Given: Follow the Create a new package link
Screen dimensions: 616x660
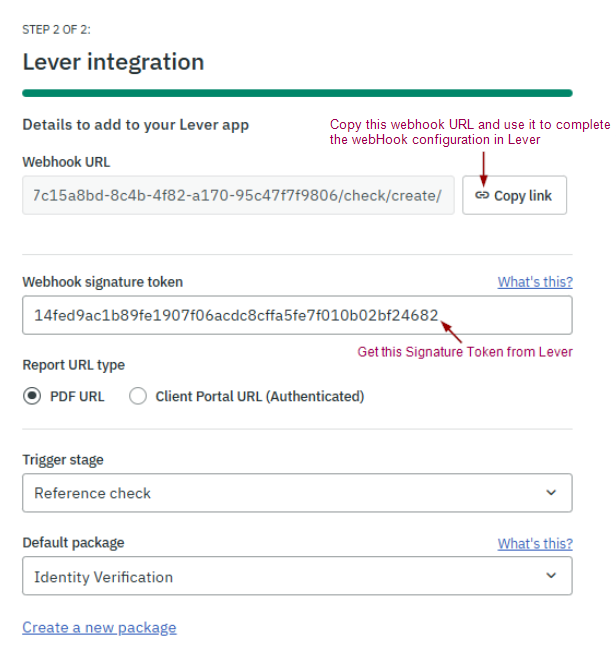Looking at the screenshot, I should pos(99,627).
